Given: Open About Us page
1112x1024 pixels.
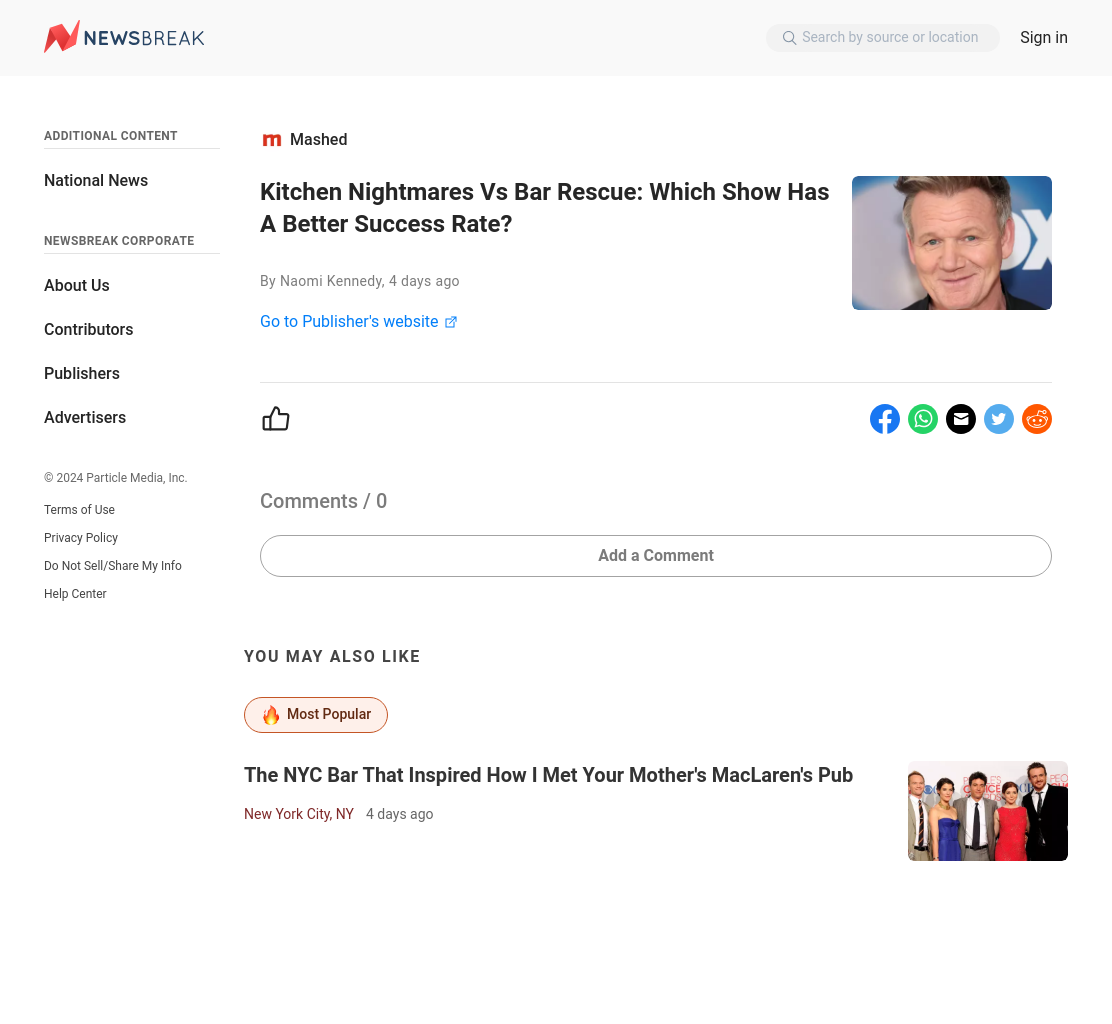Looking at the screenshot, I should click(x=77, y=286).
